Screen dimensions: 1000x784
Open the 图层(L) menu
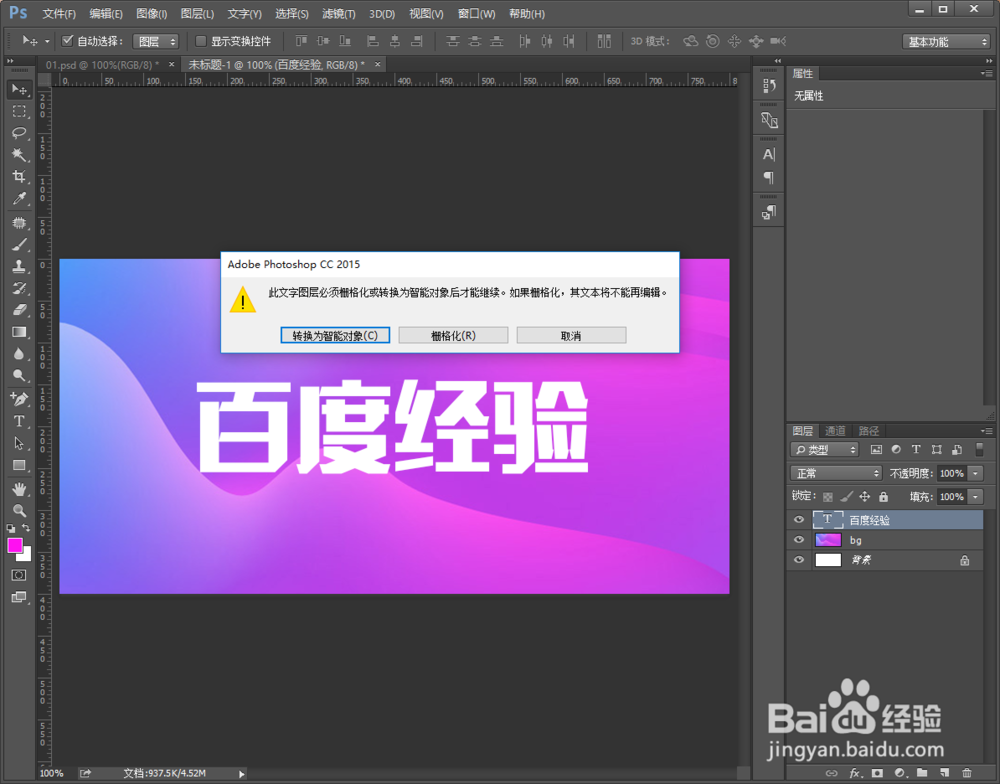point(197,14)
